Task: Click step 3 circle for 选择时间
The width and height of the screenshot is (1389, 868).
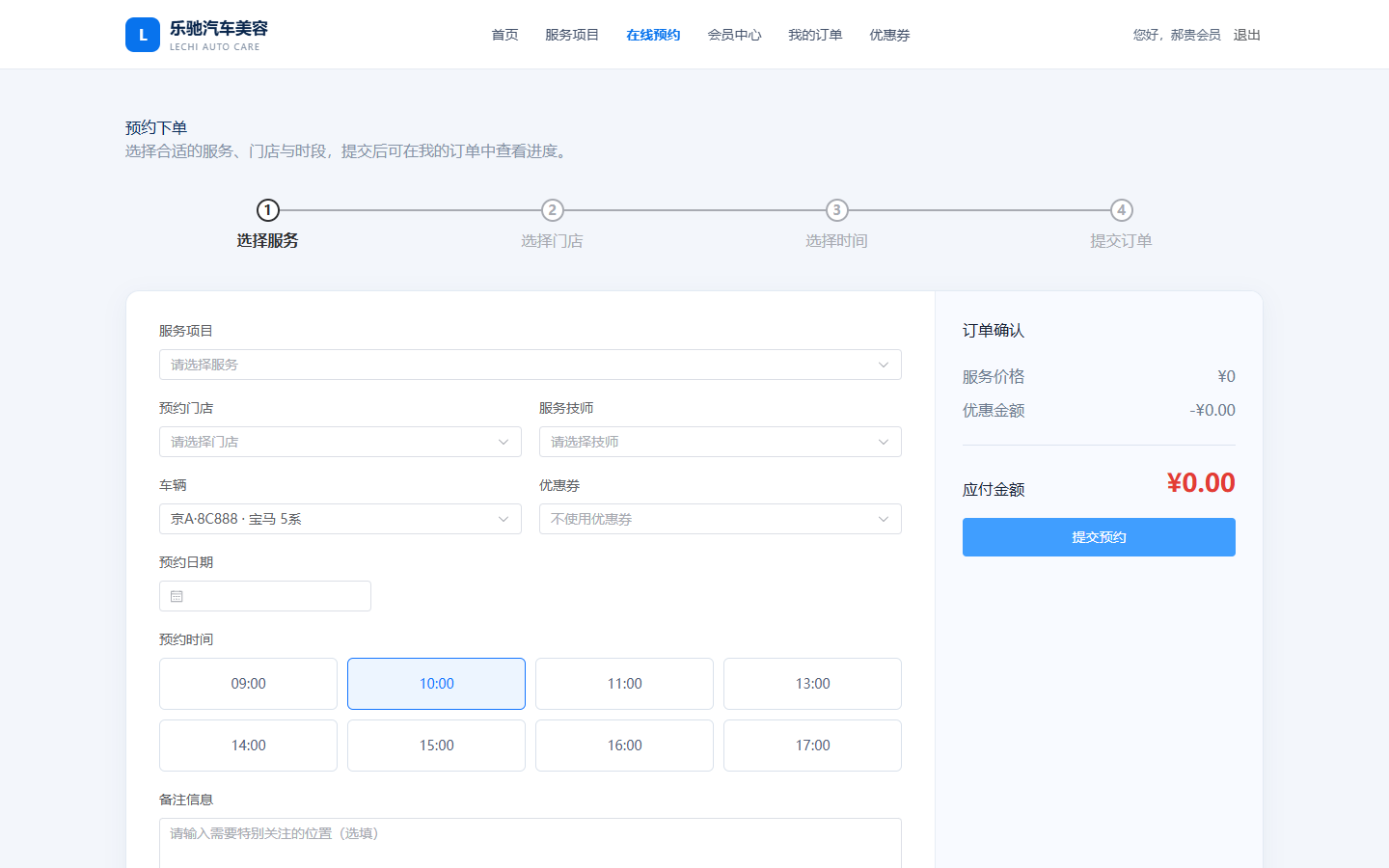Action: pos(836,210)
